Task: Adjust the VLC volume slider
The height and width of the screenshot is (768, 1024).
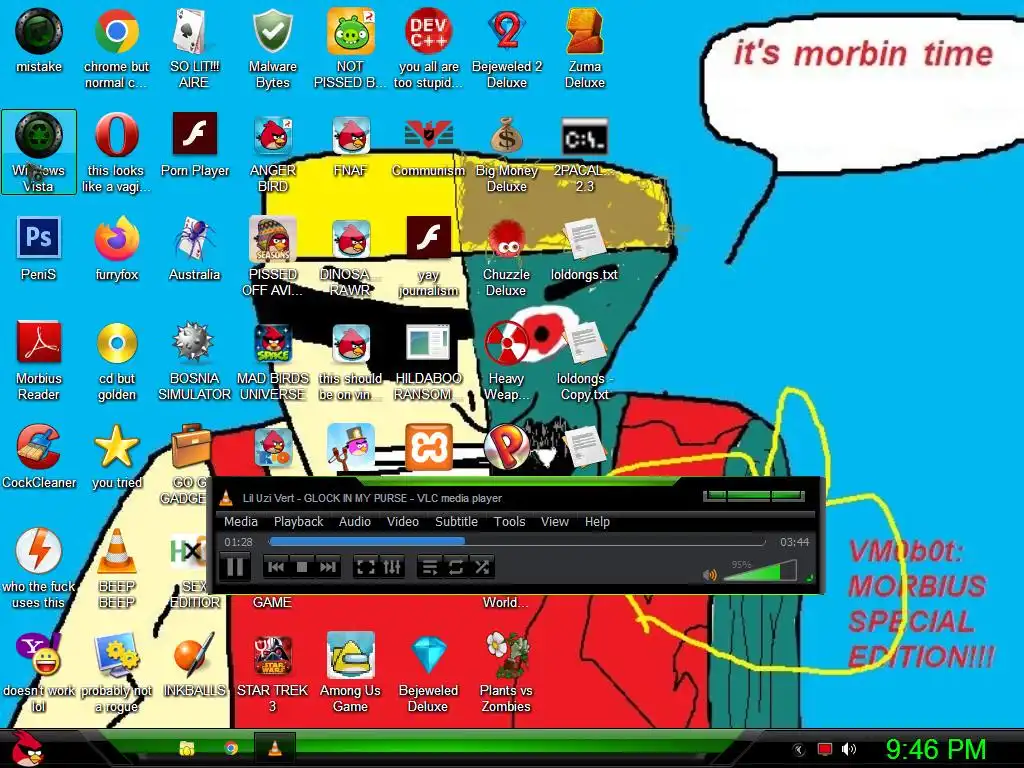Action: click(x=761, y=571)
